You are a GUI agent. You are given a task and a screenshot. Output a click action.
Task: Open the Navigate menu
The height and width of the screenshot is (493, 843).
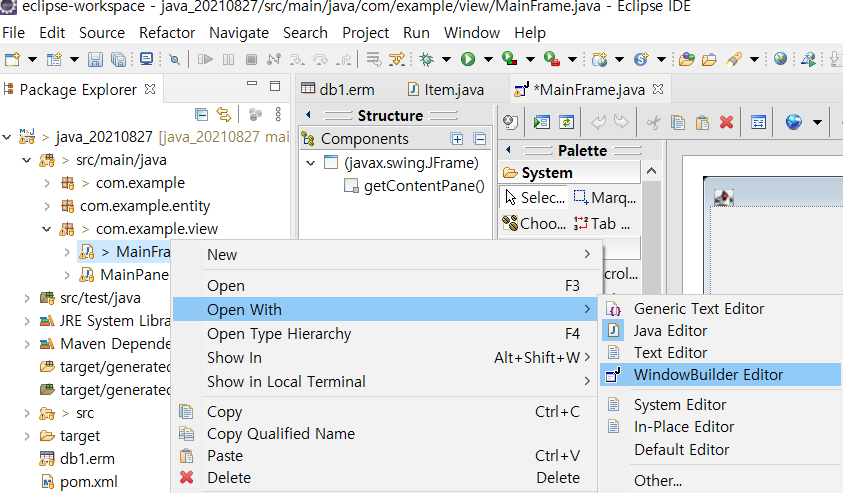[x=239, y=33]
